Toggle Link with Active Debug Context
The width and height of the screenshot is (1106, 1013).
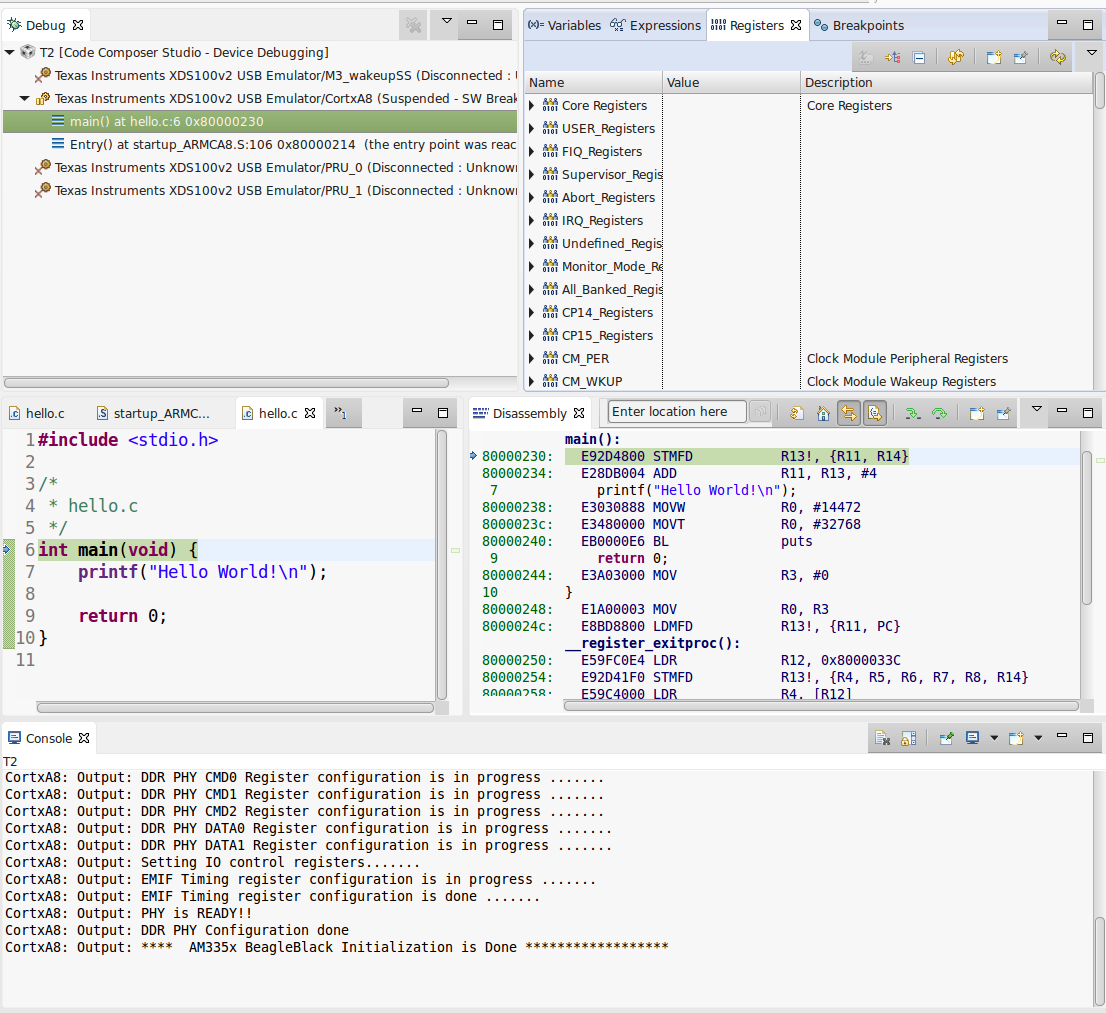click(x=848, y=412)
